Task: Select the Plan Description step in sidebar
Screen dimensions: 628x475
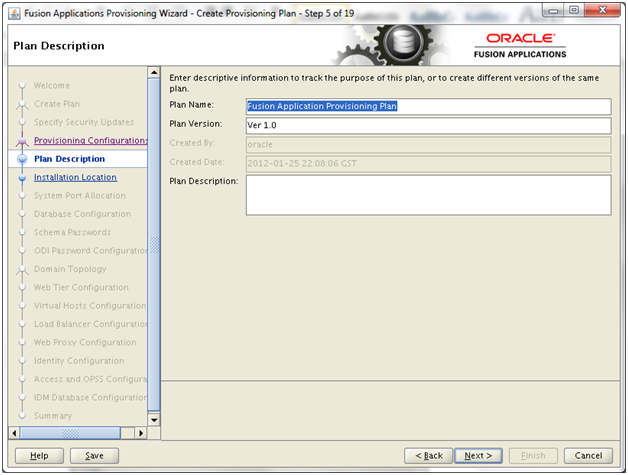Action: pos(70,159)
